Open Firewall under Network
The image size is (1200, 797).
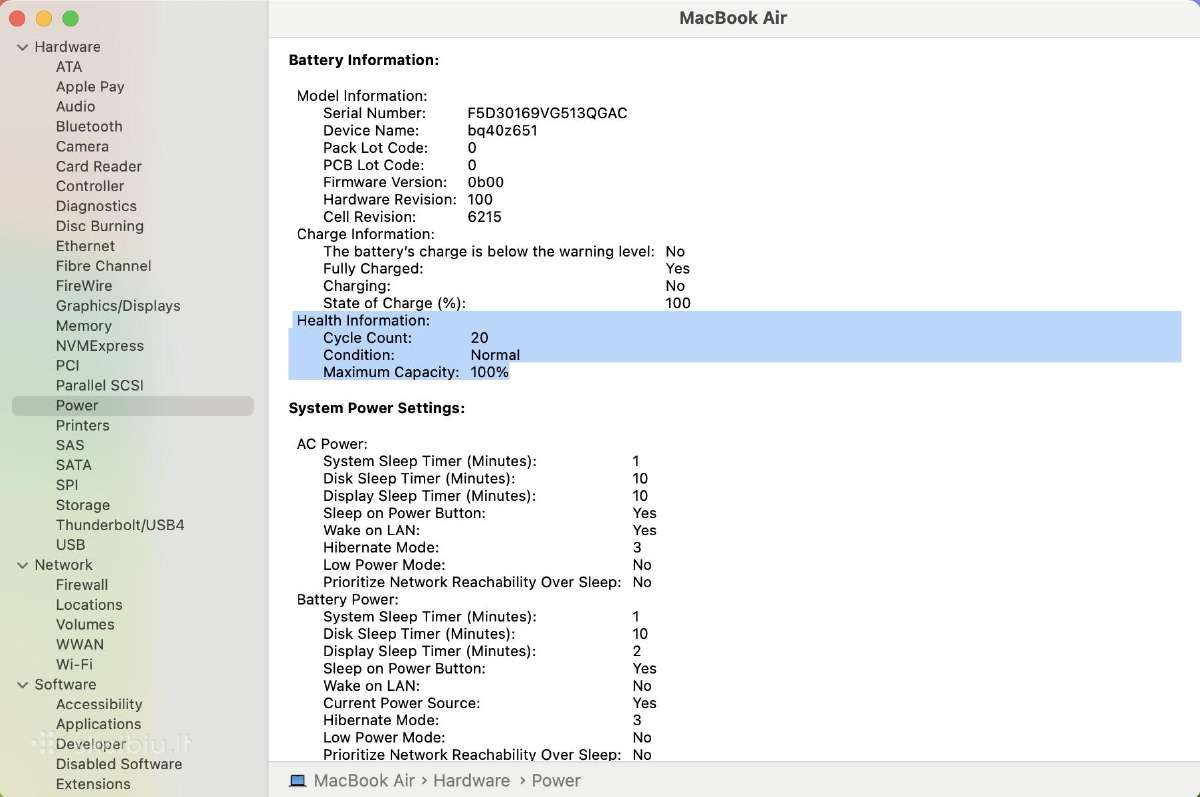pos(82,586)
